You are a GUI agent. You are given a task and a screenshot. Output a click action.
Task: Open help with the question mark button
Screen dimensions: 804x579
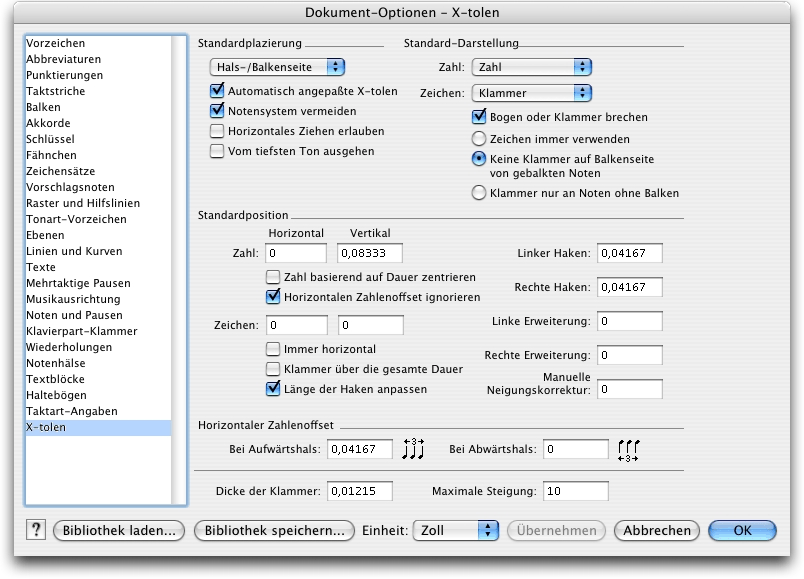(36, 530)
